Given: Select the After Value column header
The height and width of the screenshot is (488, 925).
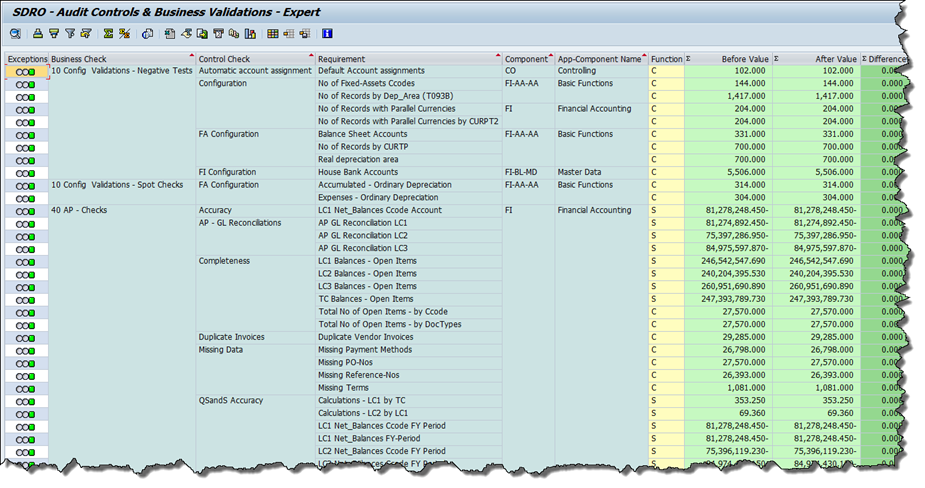Looking at the screenshot, I should click(x=816, y=59).
